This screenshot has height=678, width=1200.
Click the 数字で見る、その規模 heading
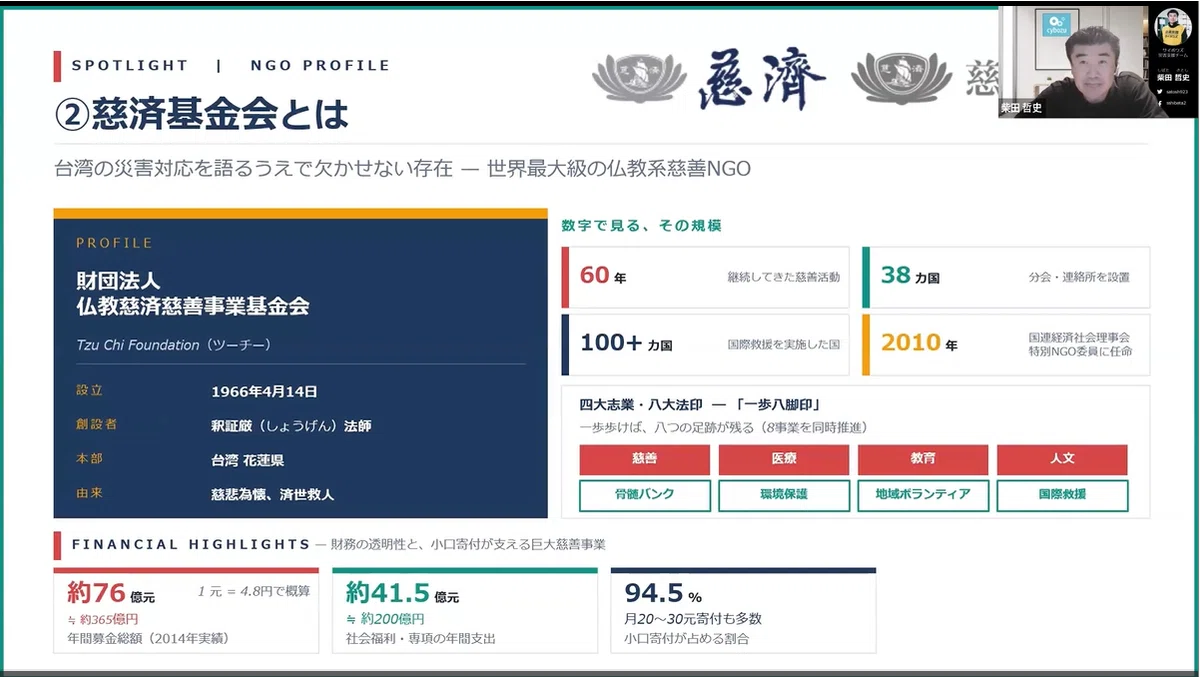click(x=642, y=226)
